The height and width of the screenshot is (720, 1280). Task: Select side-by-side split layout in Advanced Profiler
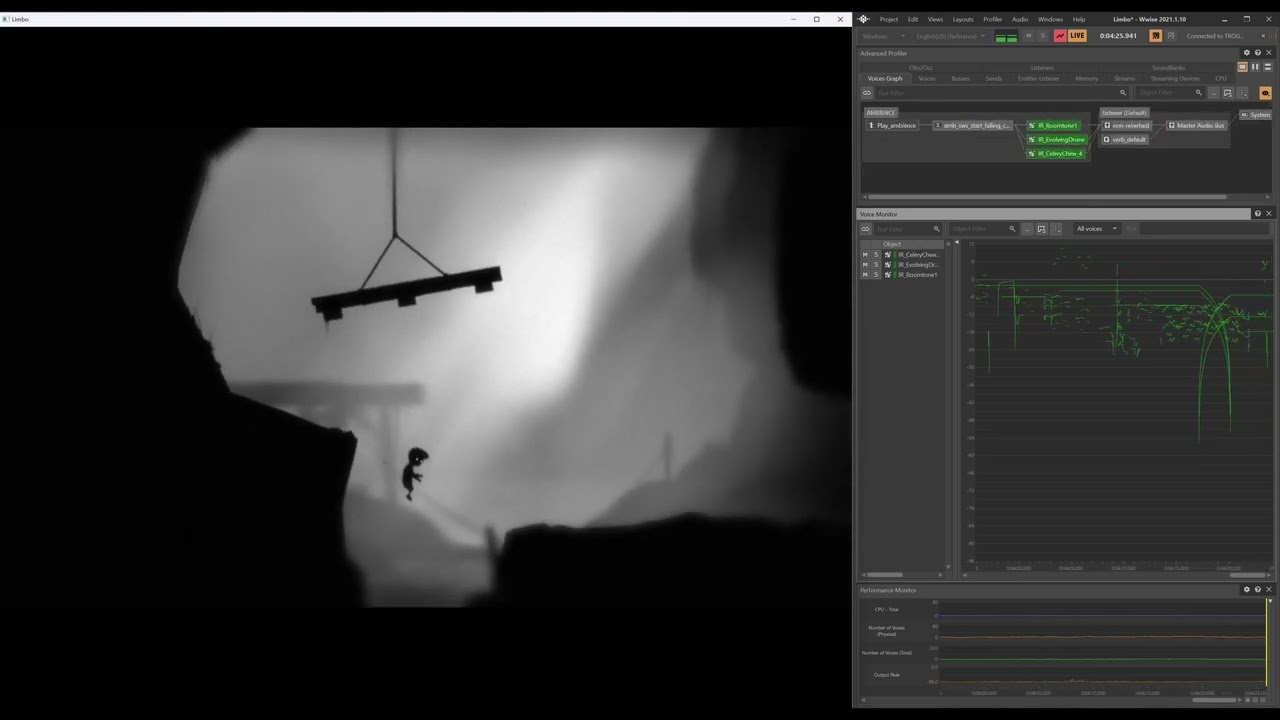coord(1255,67)
